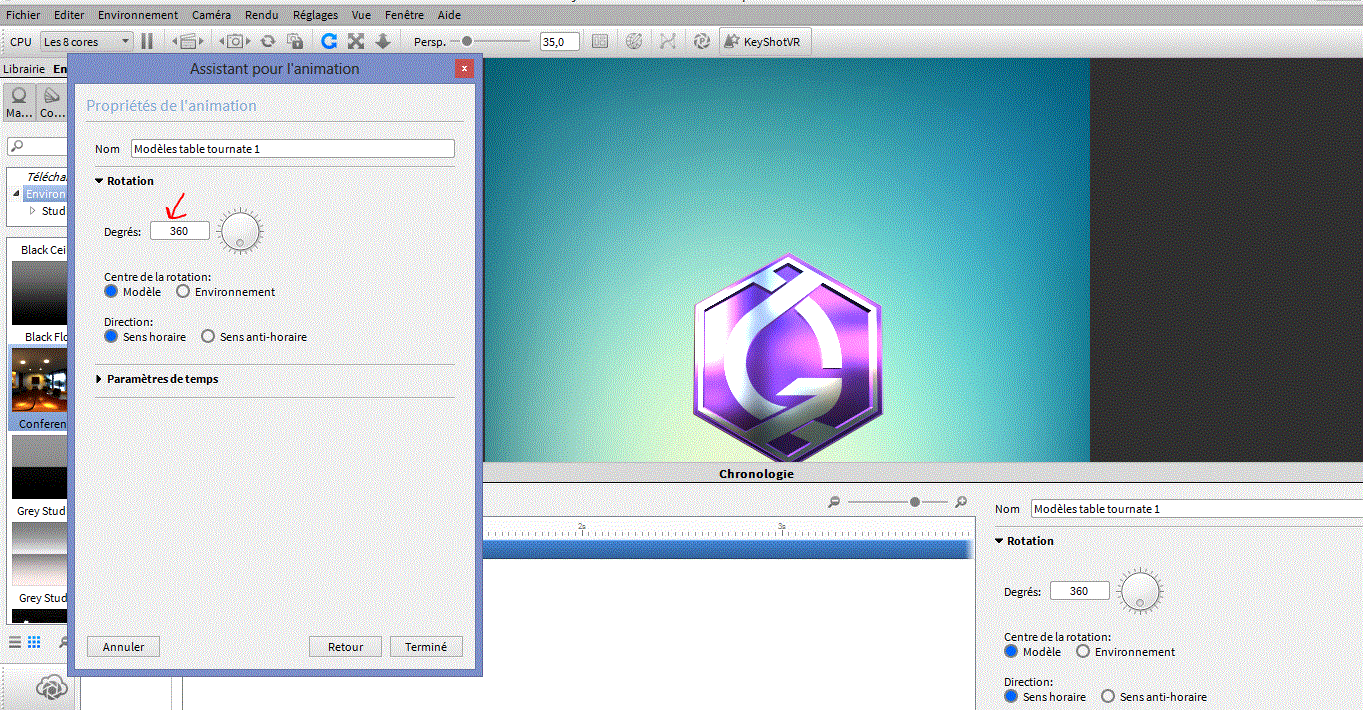Click the crossed scissors-like toolbar icon
The height and width of the screenshot is (710, 1363).
click(668, 41)
